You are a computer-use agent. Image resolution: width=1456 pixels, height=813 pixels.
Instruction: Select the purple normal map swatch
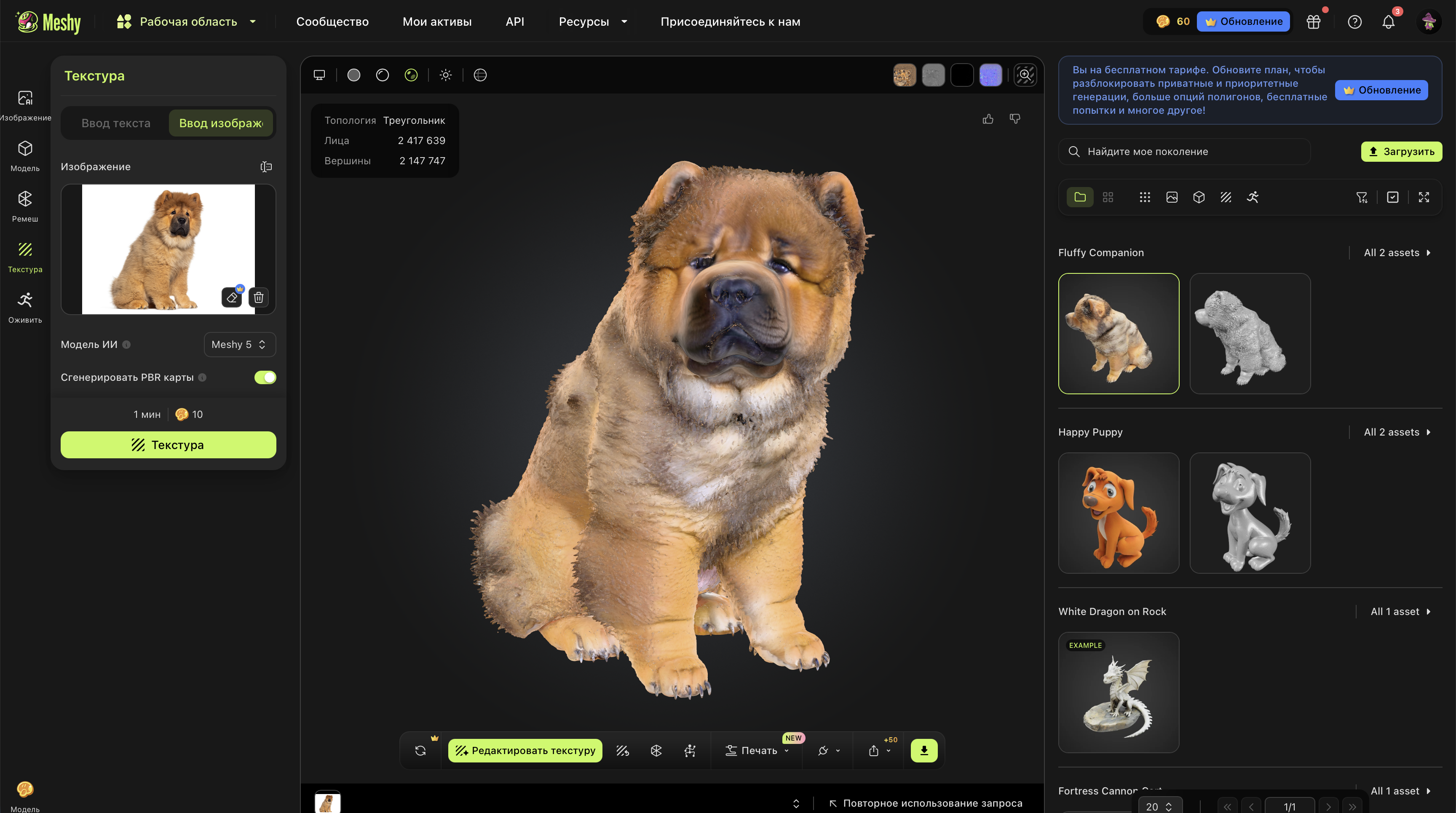990,75
